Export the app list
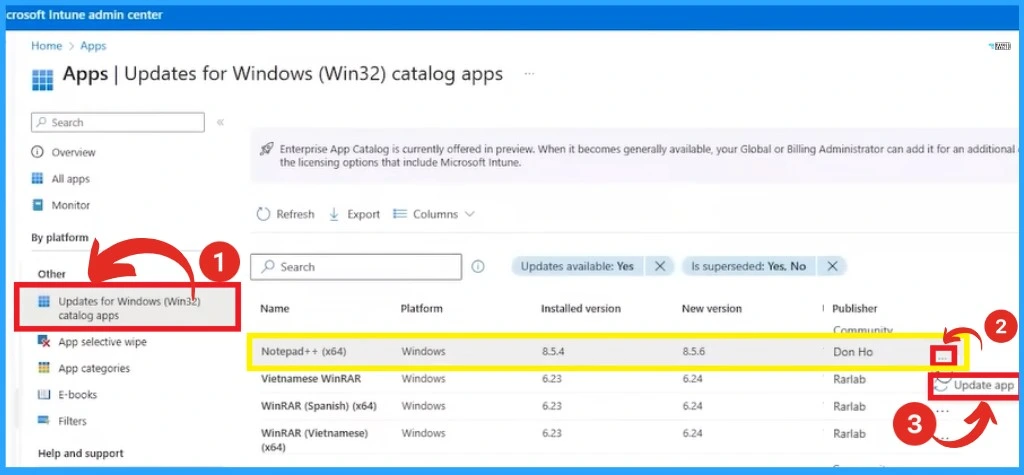The height and width of the screenshot is (475, 1024). tap(354, 214)
